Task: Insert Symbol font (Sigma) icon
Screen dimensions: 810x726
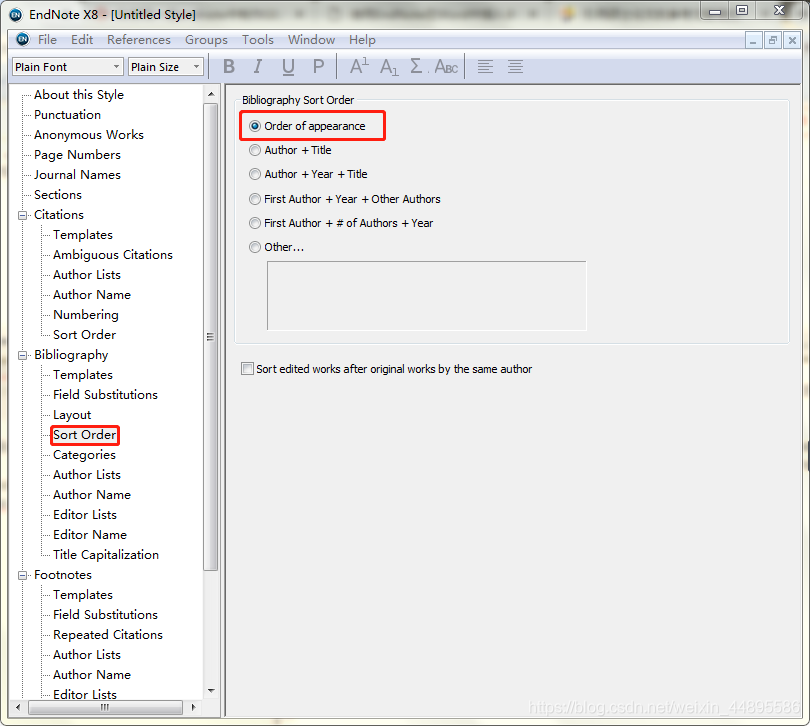Action: click(417, 67)
